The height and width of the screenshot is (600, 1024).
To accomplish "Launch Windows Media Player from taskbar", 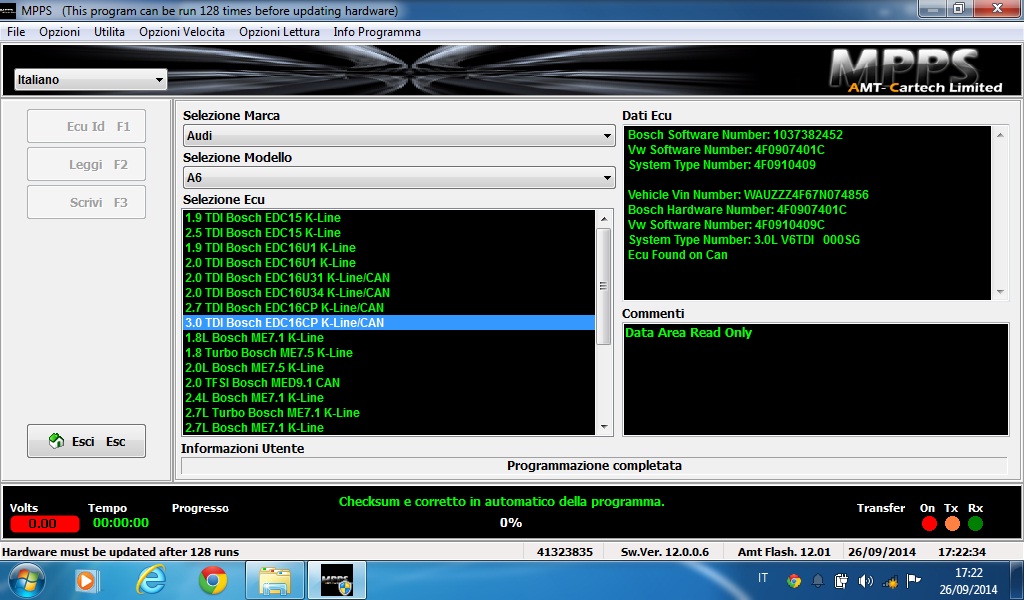I will click(87, 580).
